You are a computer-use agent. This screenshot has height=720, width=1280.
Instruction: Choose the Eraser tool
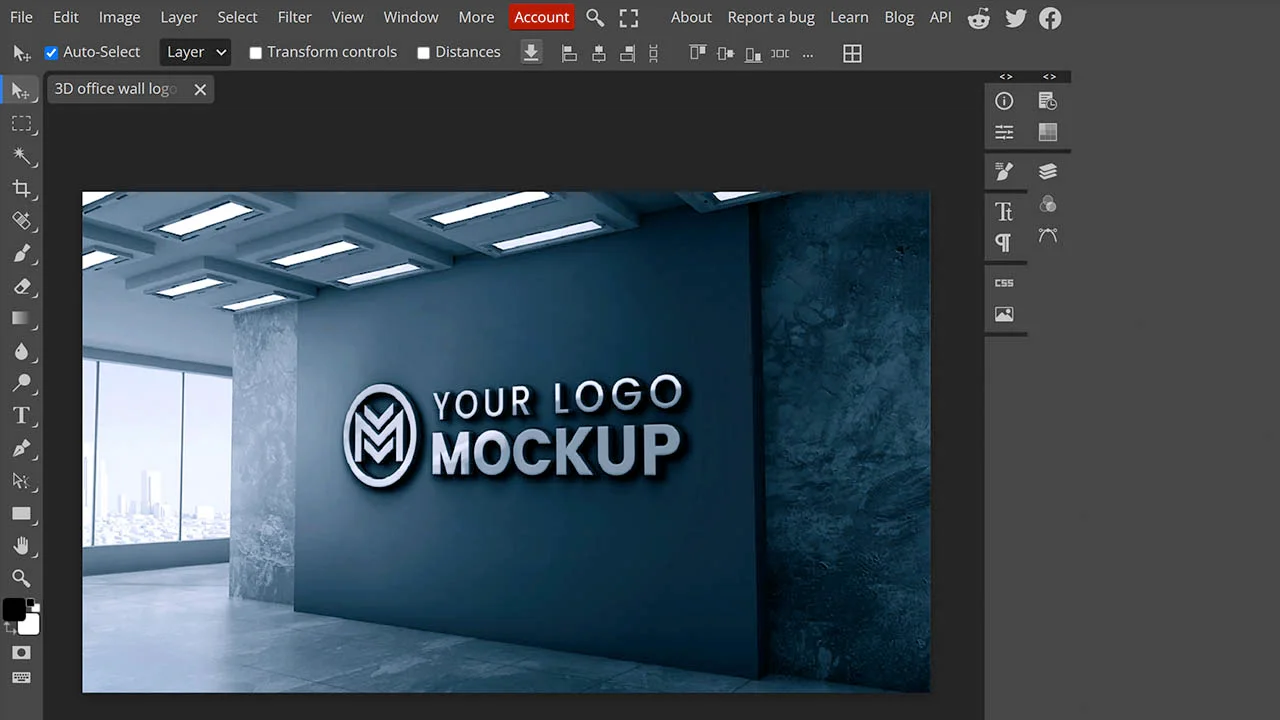pos(21,286)
